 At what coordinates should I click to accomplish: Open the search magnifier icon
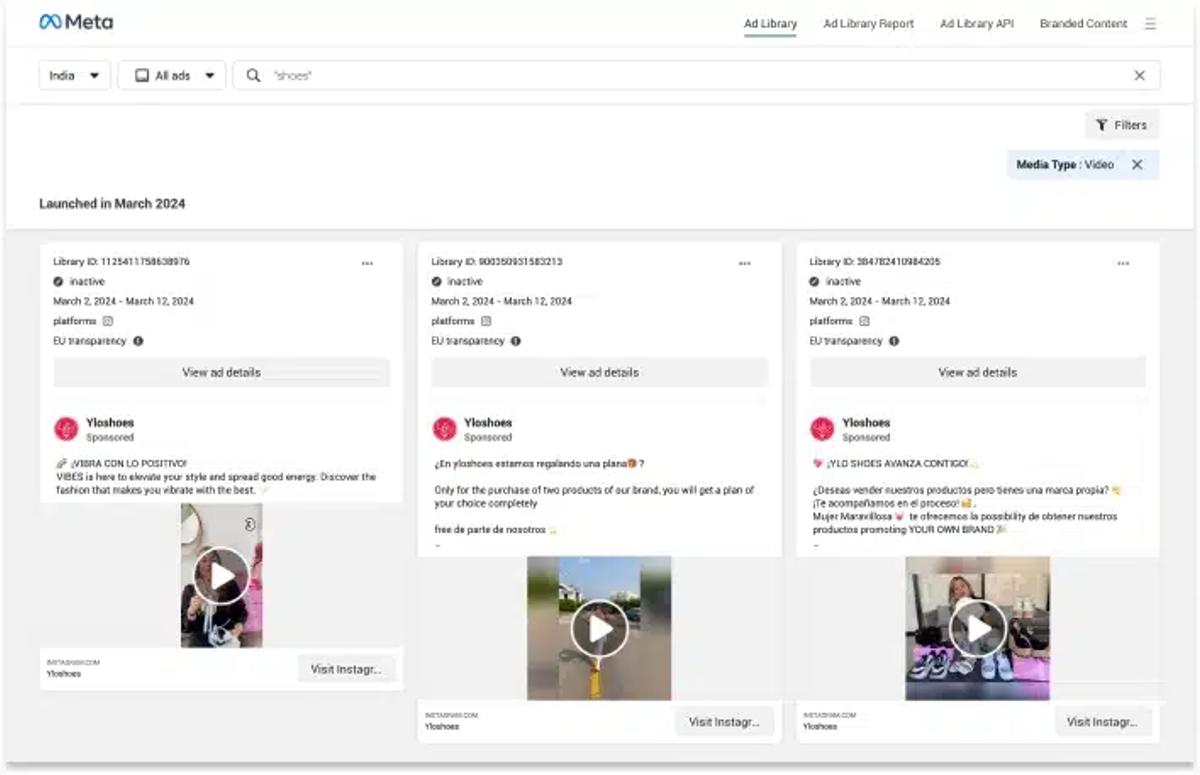[253, 74]
